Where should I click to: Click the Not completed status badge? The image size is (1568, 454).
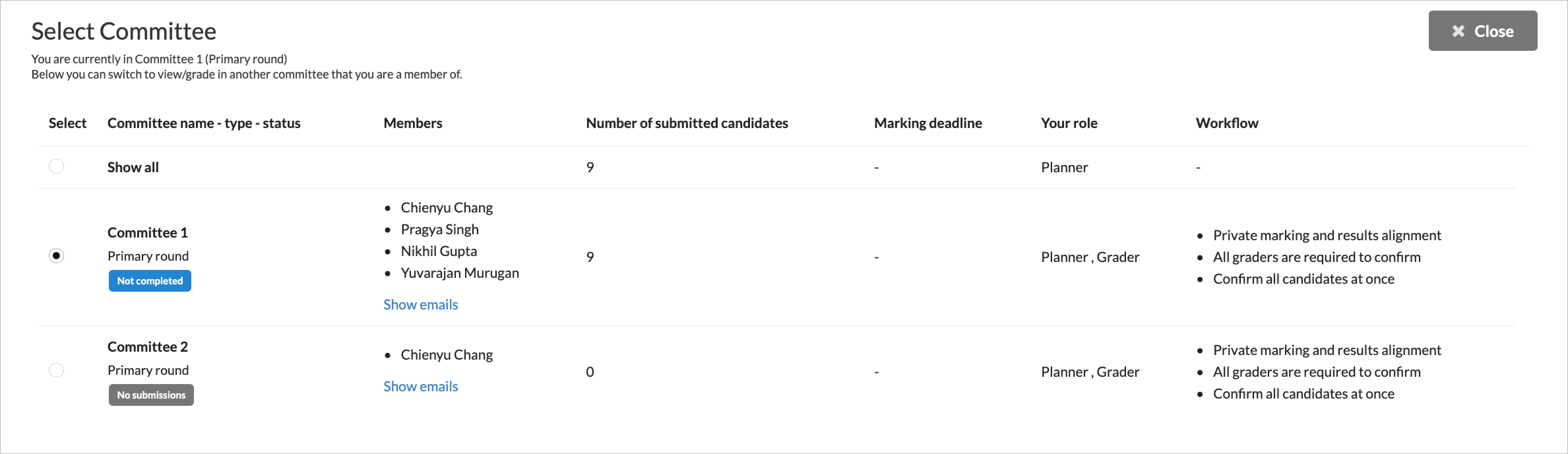(x=150, y=280)
